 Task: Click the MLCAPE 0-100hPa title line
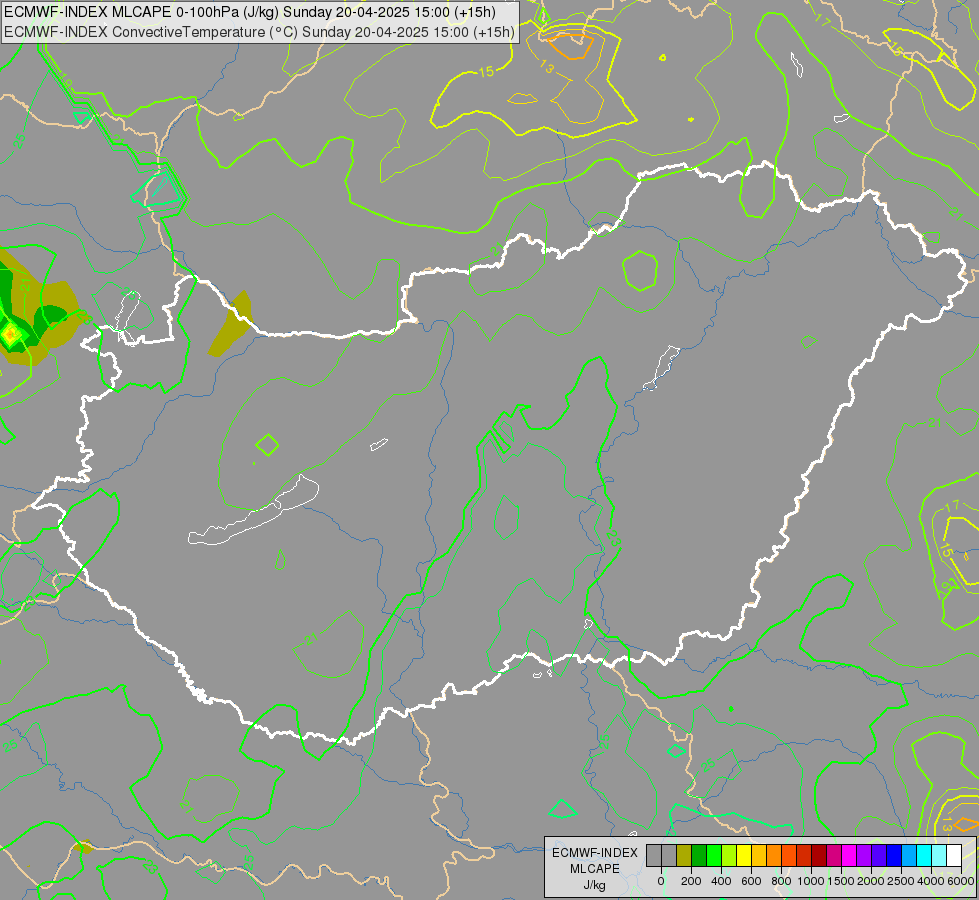[250, 12]
